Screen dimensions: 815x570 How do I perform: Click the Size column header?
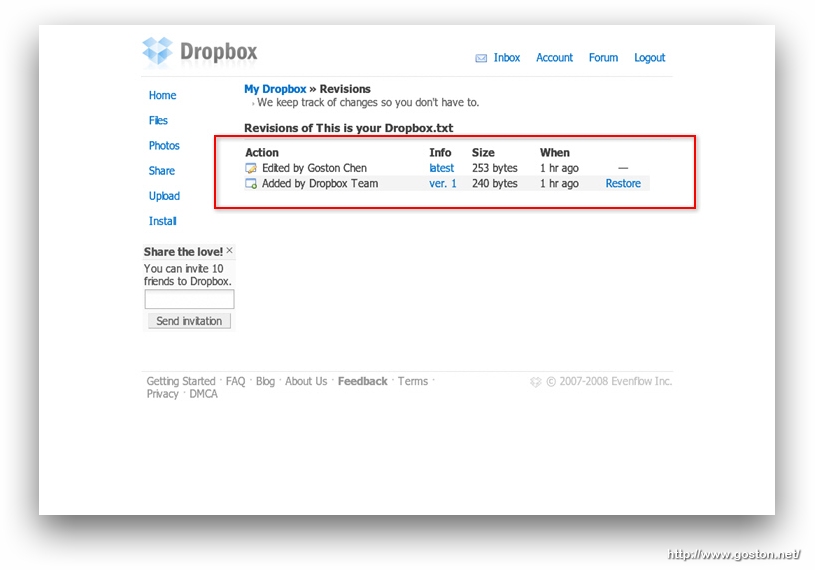click(x=483, y=153)
